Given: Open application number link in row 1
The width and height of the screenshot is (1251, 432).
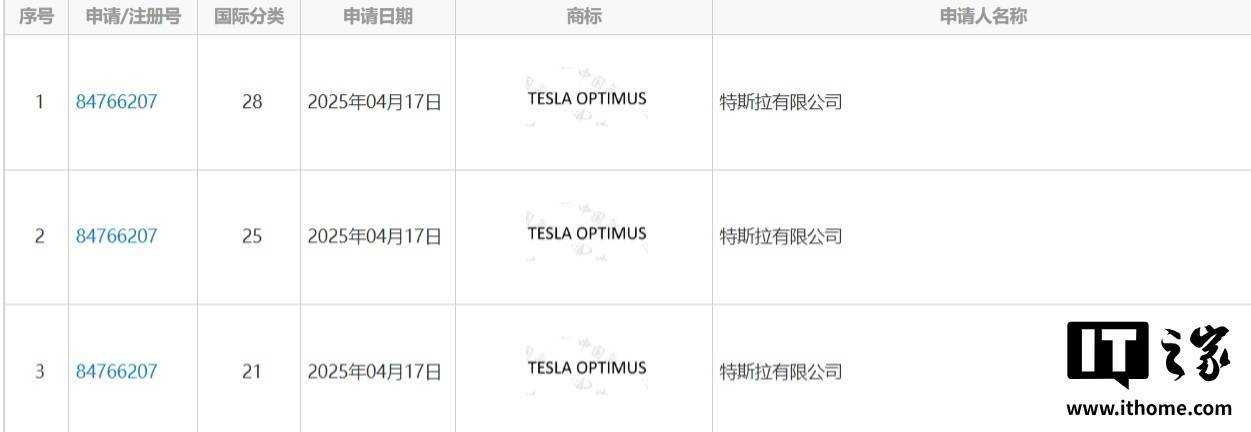Looking at the screenshot, I should [116, 101].
